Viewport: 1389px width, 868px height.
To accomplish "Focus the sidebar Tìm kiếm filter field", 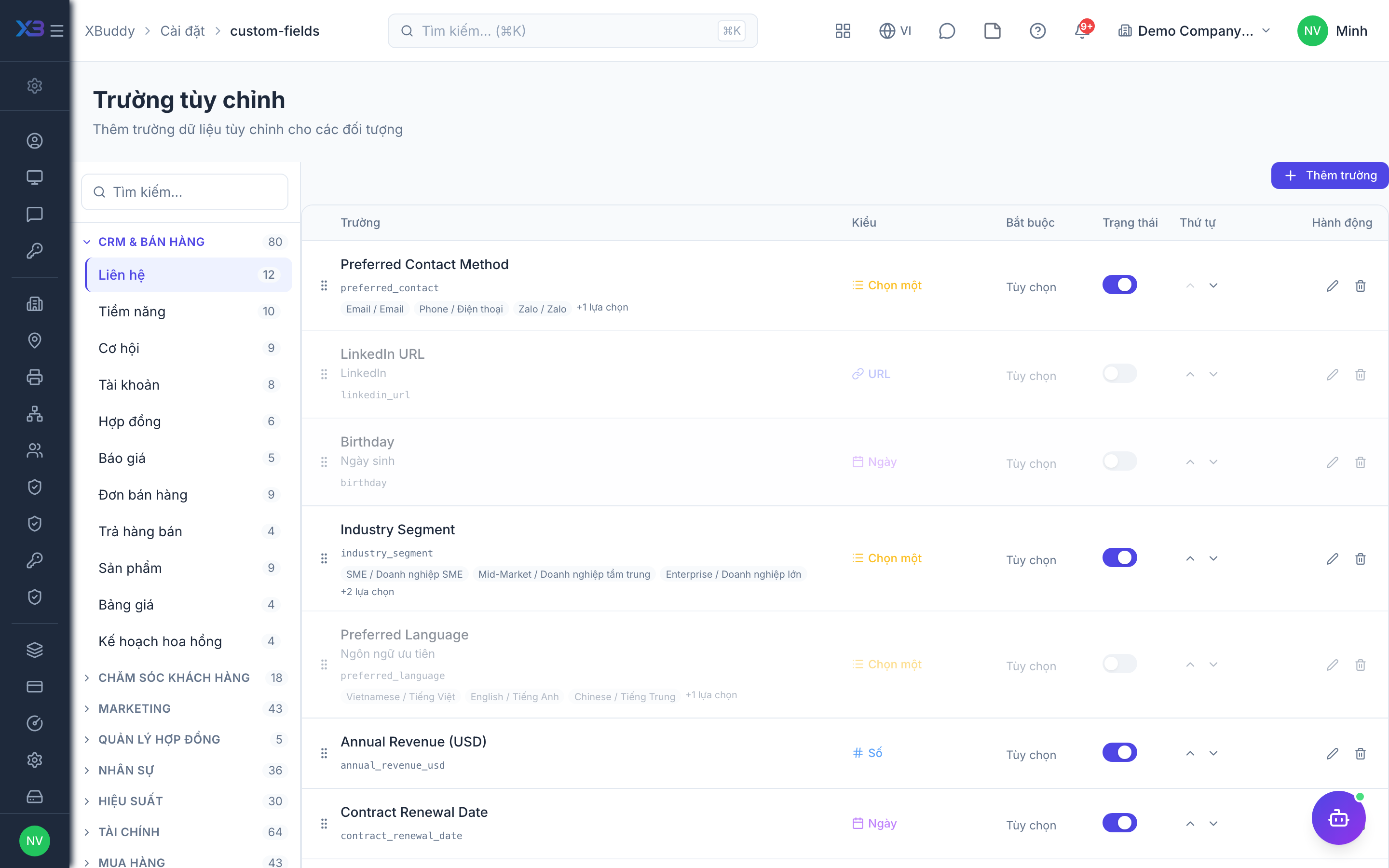I will (184, 192).
